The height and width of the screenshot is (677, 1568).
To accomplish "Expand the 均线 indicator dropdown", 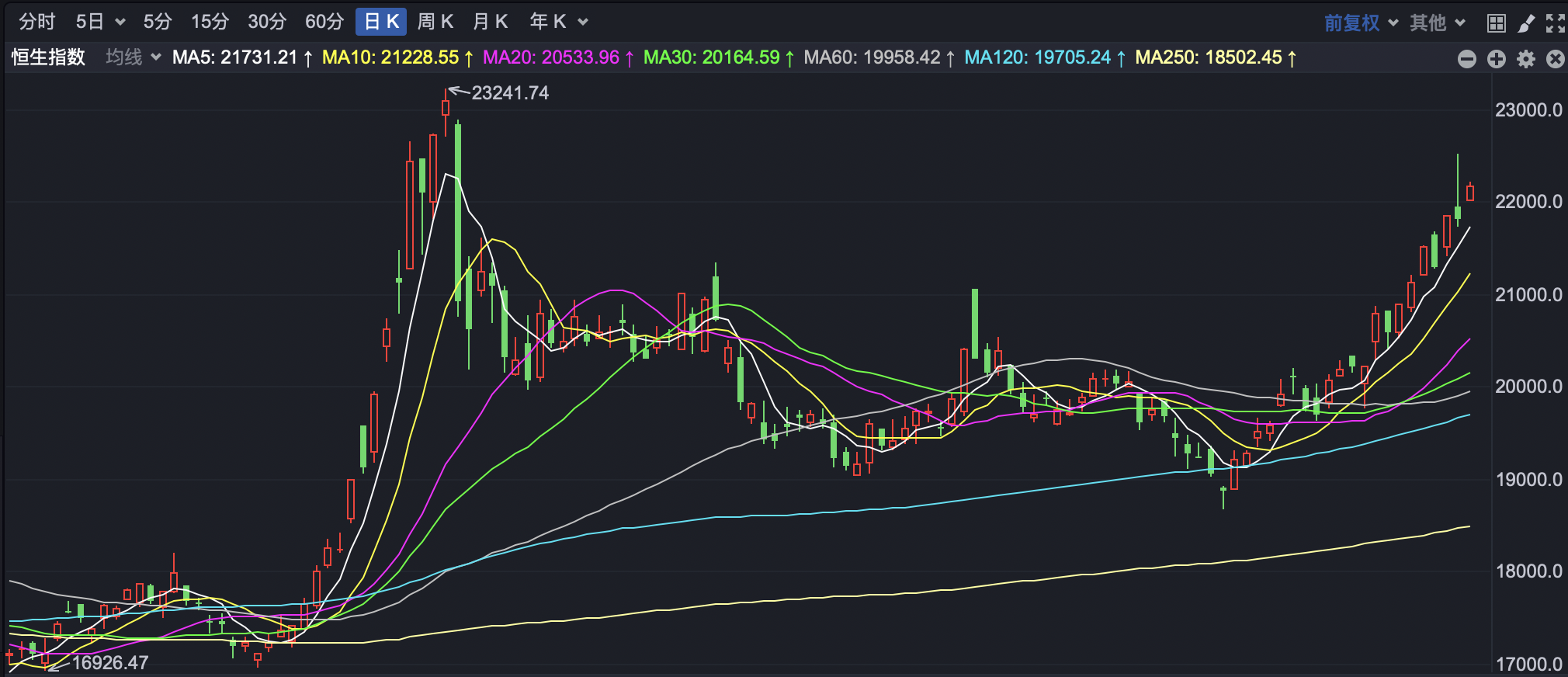I will pyautogui.click(x=133, y=57).
